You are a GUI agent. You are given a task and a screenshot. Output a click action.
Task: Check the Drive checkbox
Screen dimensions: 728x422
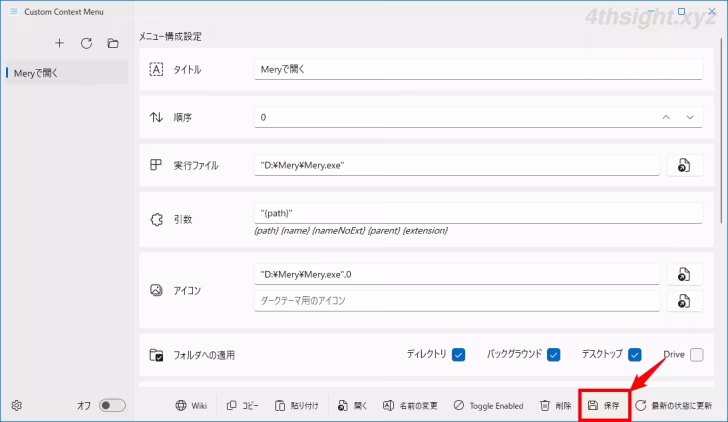click(x=696, y=355)
